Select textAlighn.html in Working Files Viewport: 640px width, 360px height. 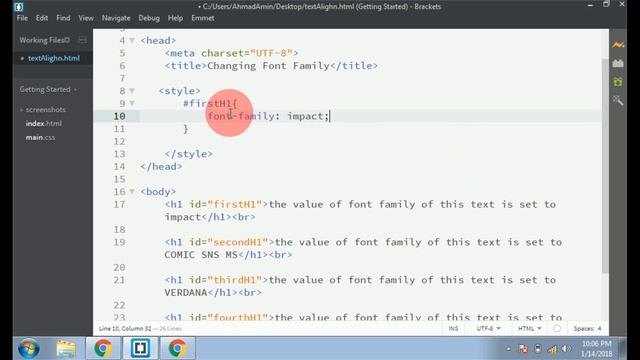(x=53, y=58)
